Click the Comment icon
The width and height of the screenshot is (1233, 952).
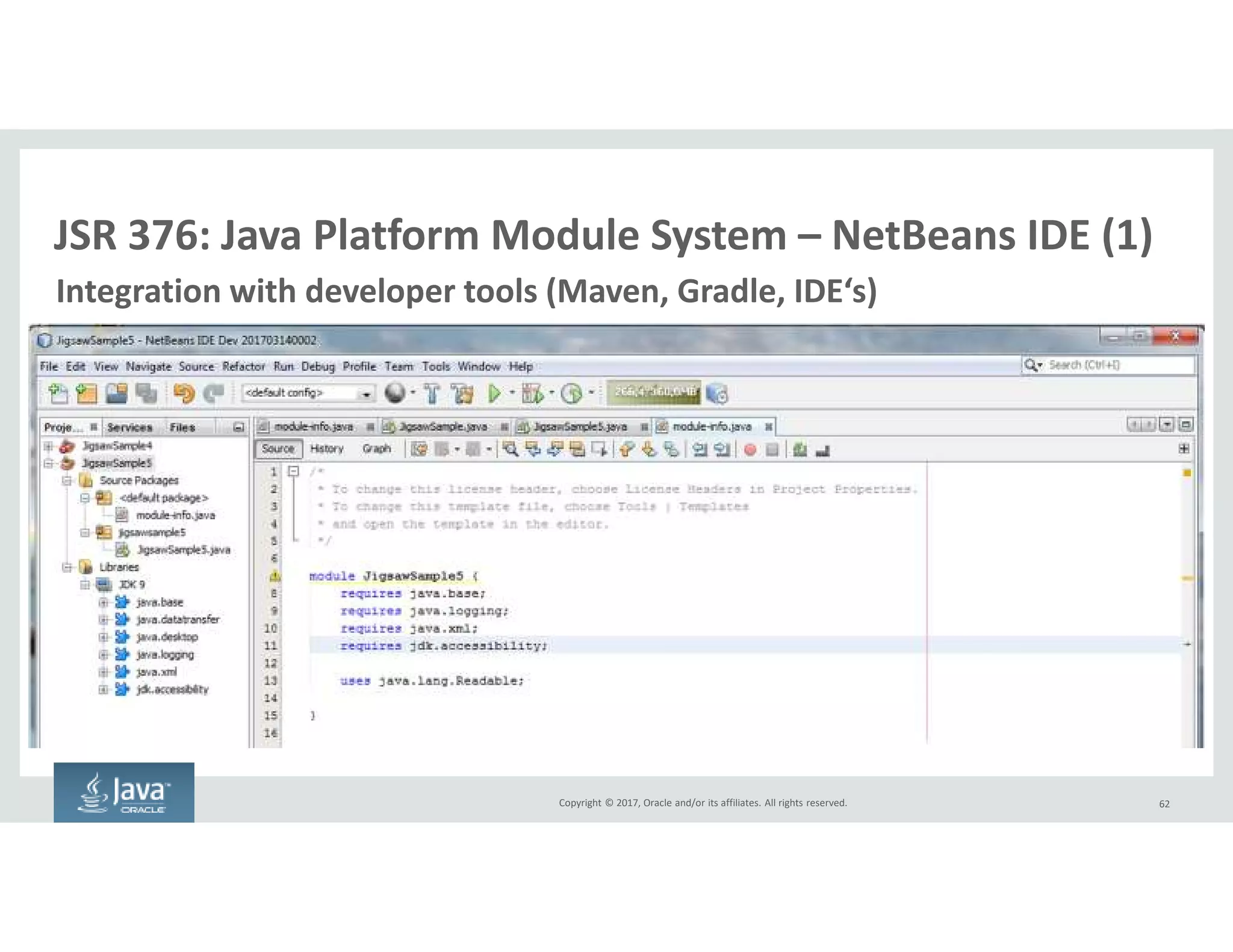coord(800,450)
